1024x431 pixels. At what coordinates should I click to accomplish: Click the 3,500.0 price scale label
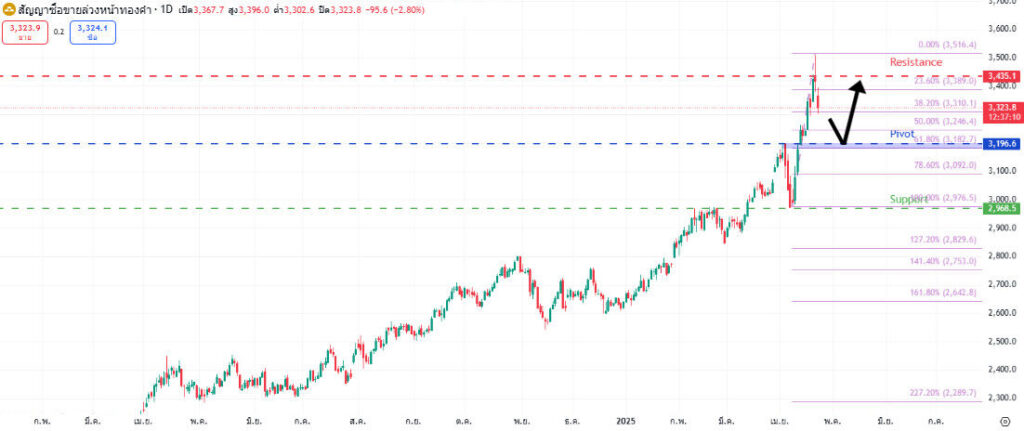(1002, 58)
